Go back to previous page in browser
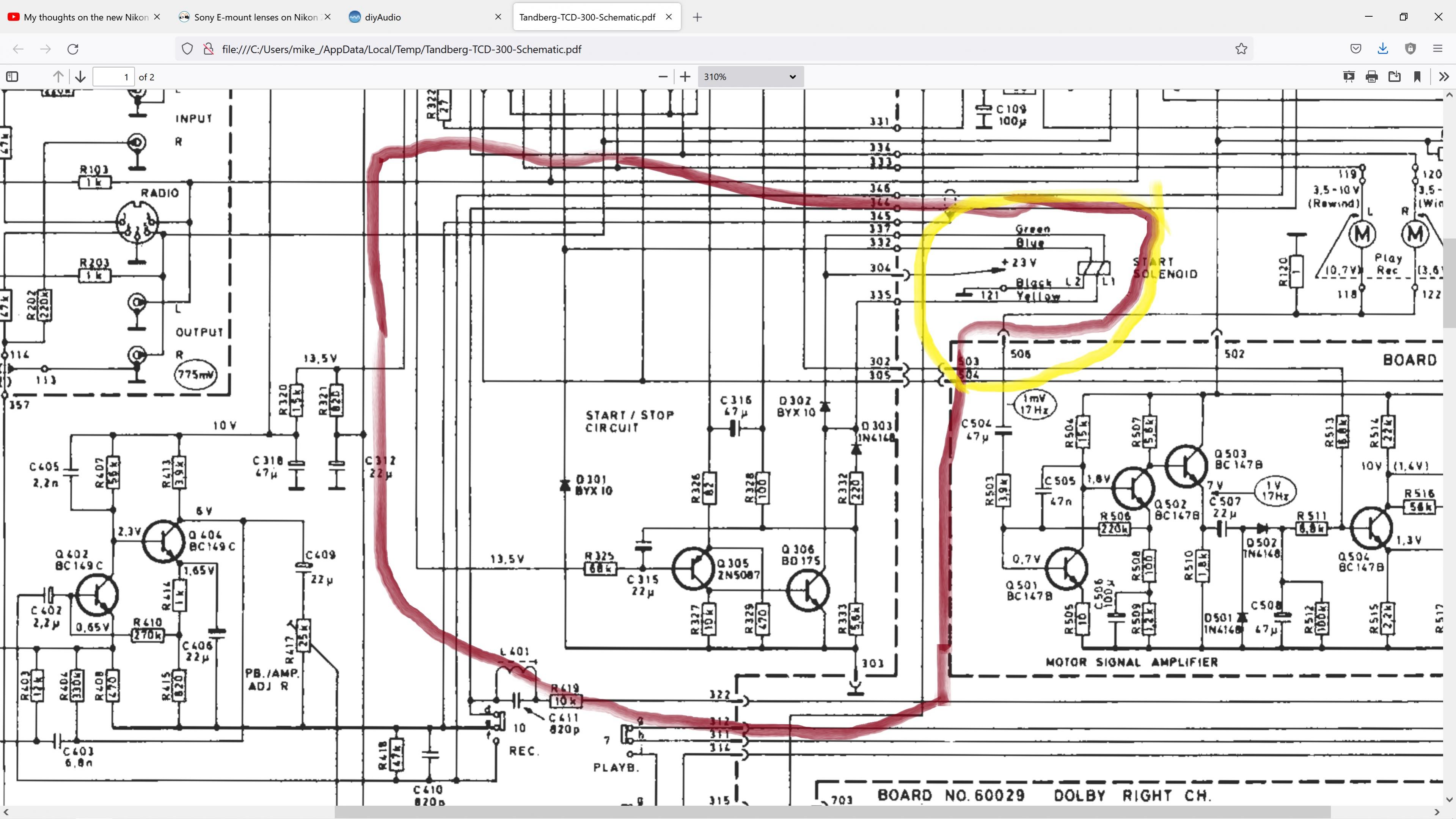The width and height of the screenshot is (1456, 819). pos(18,49)
